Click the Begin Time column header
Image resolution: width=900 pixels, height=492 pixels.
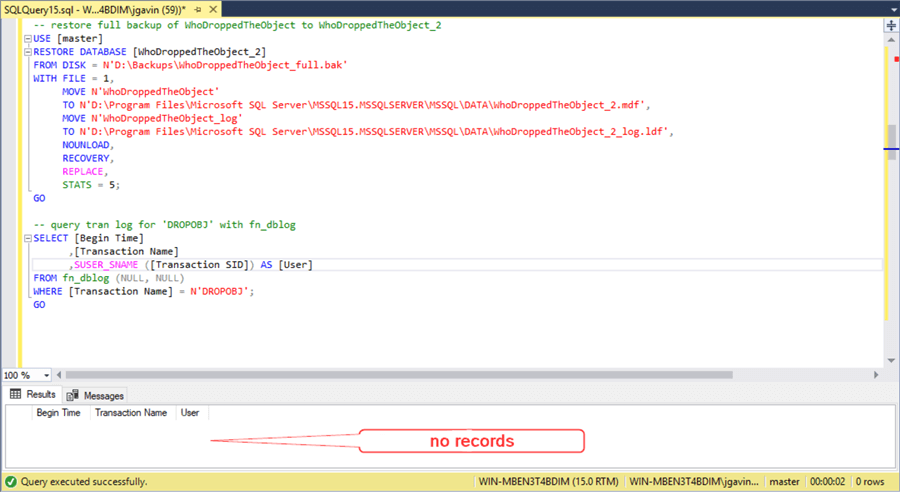(x=59, y=413)
